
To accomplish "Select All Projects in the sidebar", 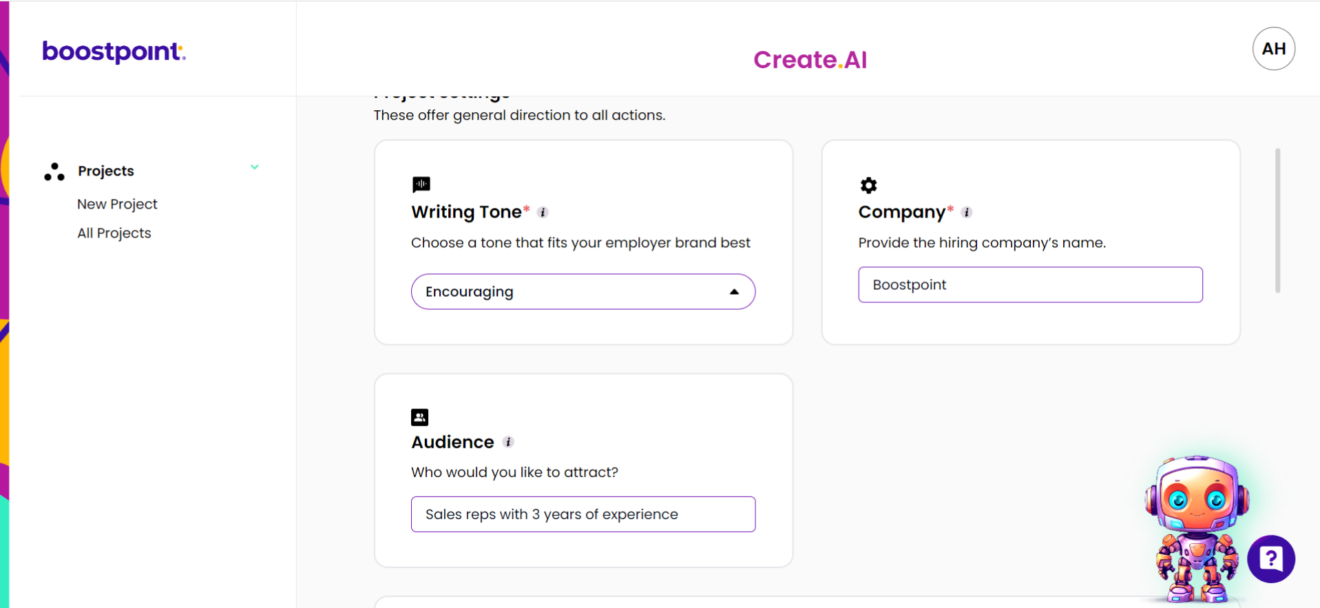I will (x=114, y=233).
